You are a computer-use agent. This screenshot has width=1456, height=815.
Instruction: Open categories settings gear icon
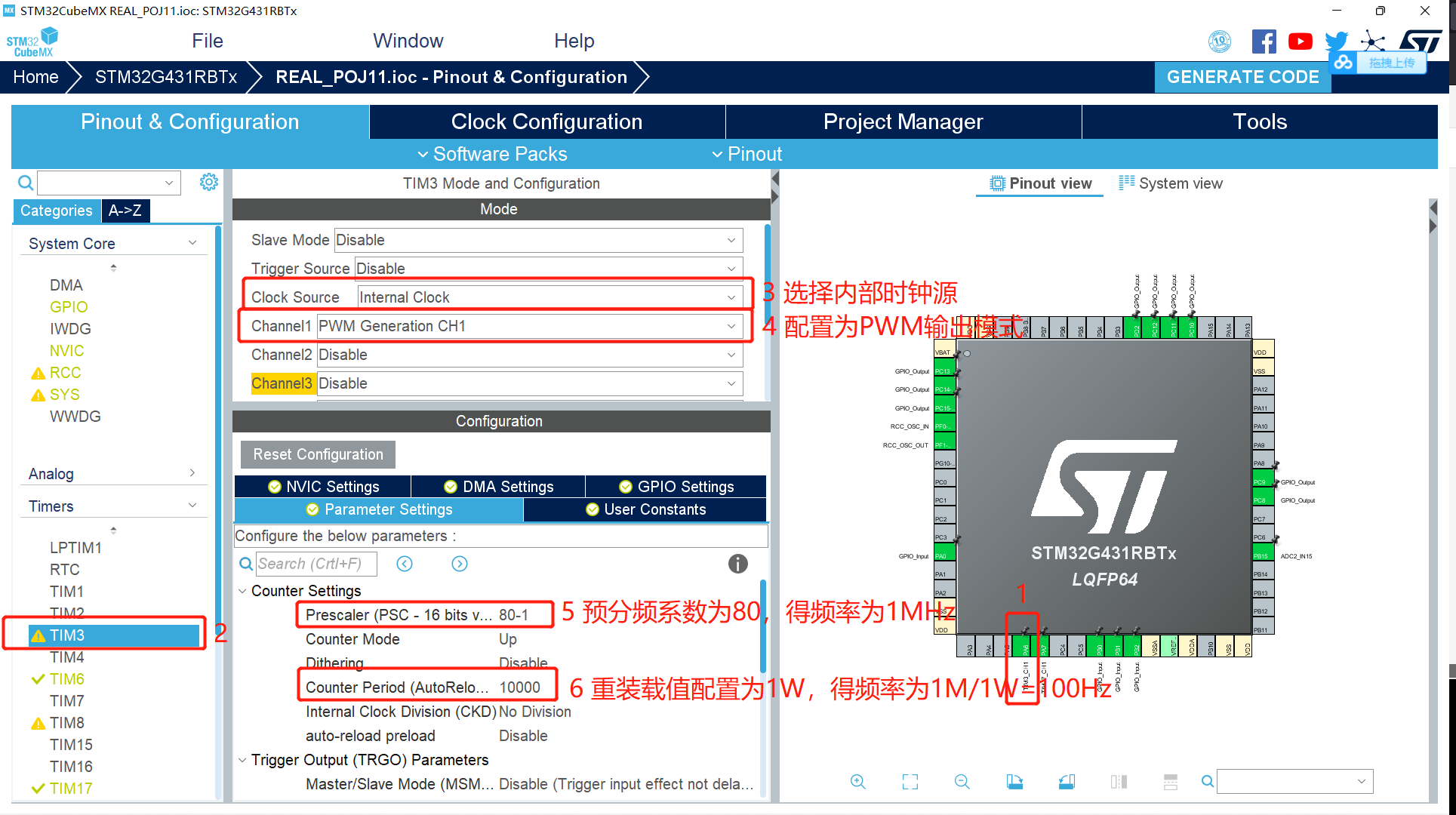coord(209,182)
